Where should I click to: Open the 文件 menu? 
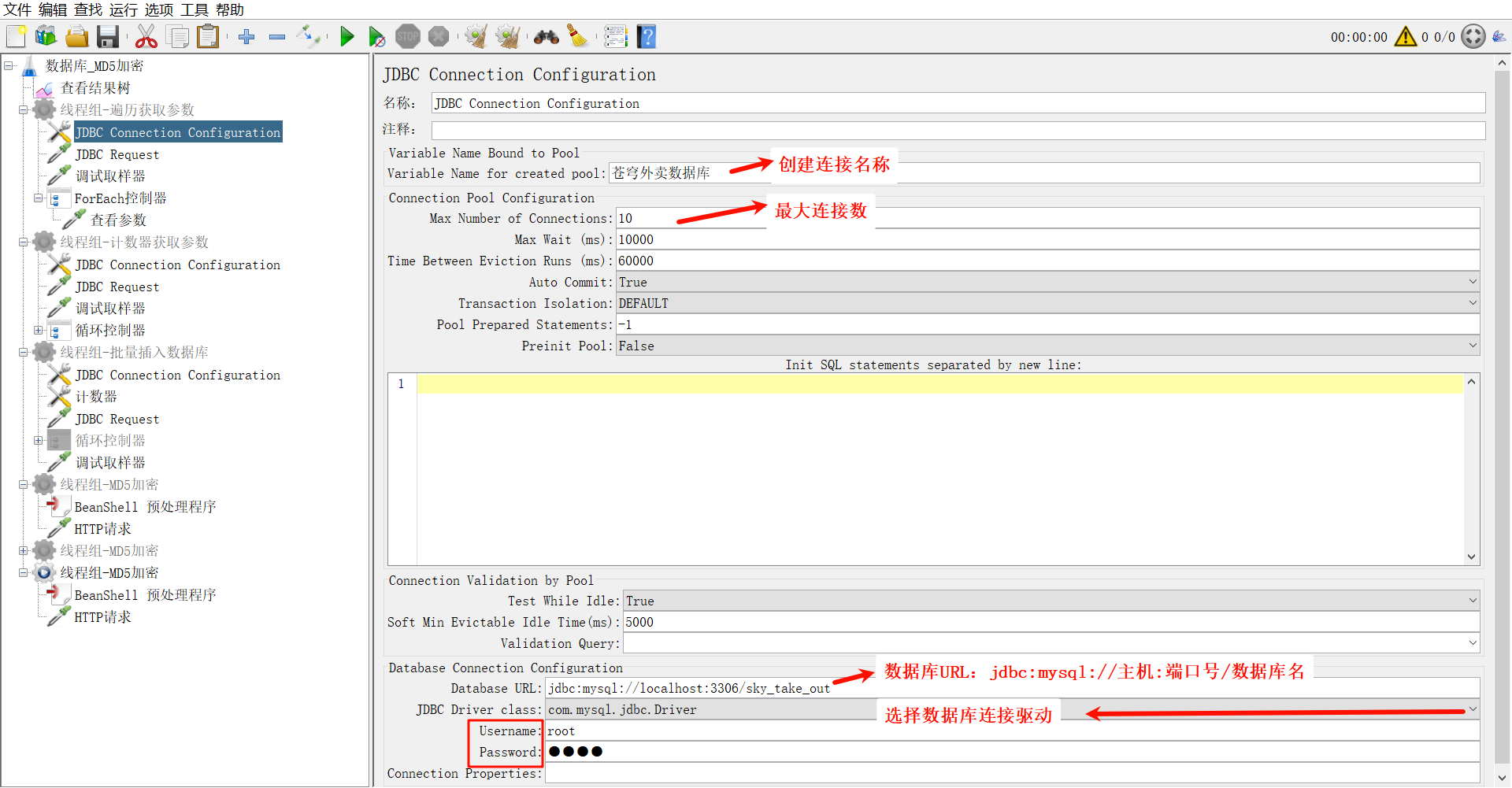click(x=17, y=9)
